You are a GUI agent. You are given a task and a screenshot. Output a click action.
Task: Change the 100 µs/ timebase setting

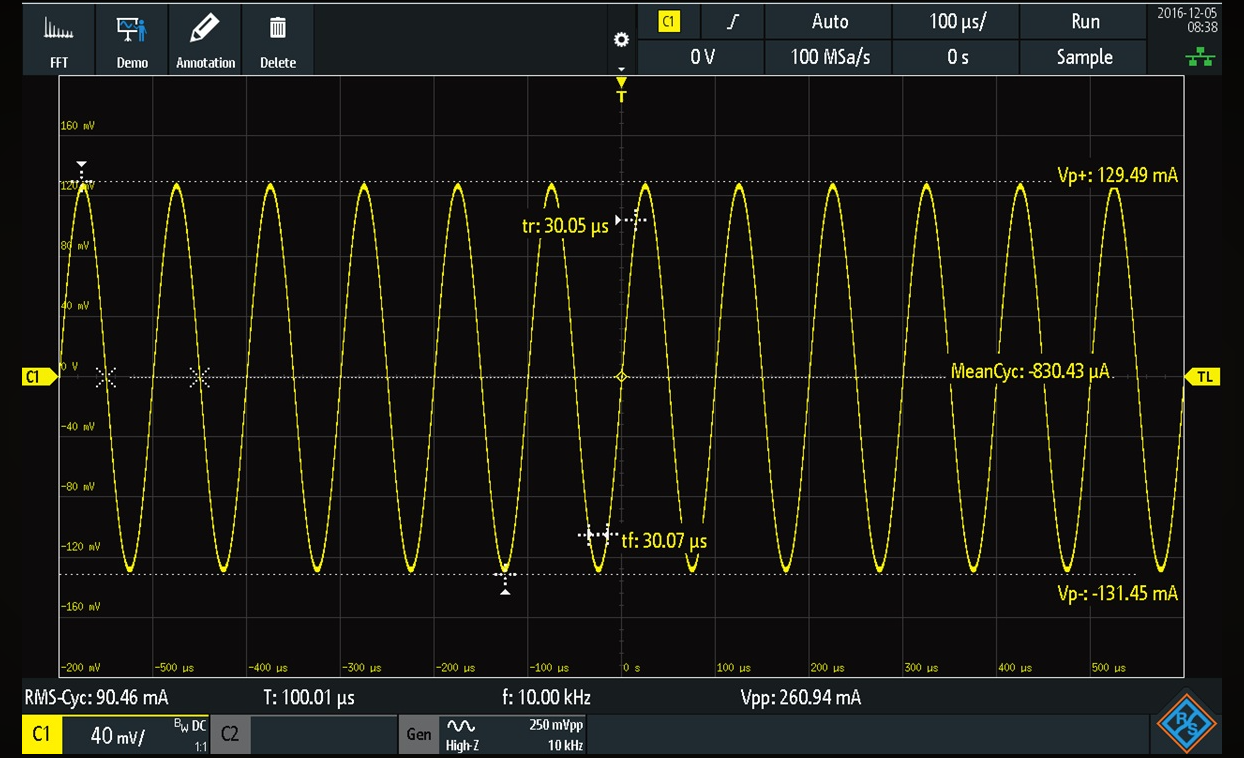pos(956,22)
